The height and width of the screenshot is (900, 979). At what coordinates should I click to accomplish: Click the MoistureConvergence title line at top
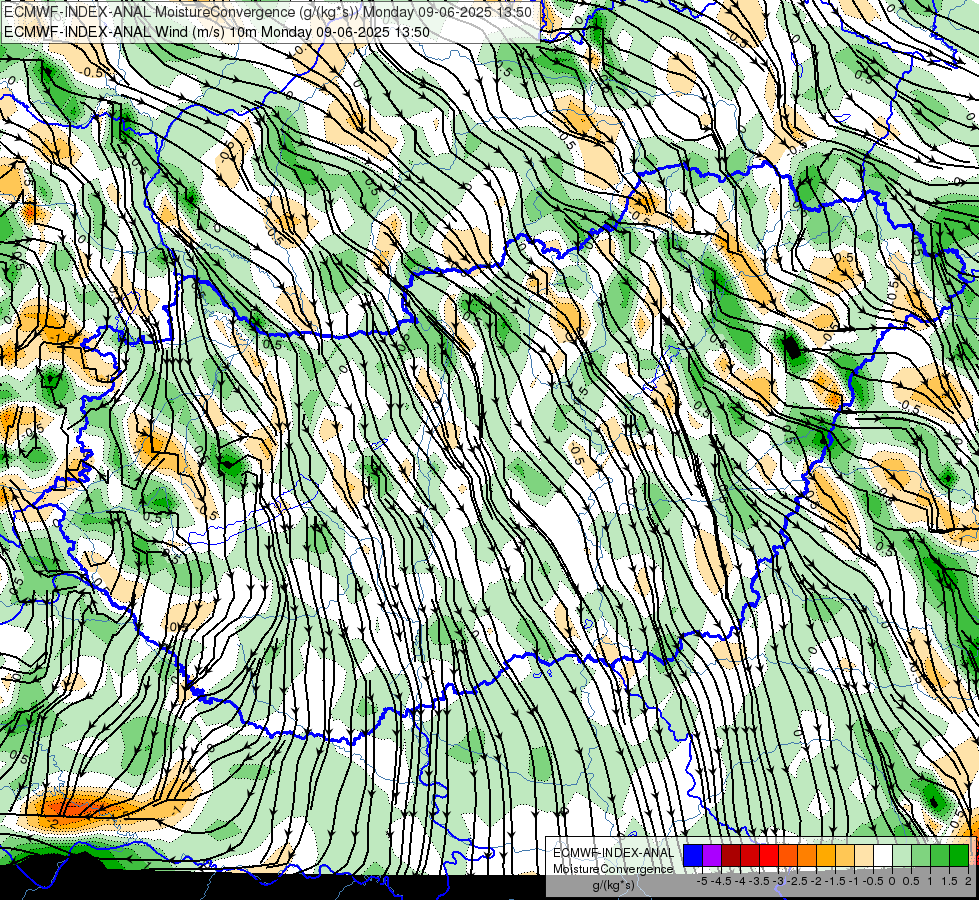[268, 12]
